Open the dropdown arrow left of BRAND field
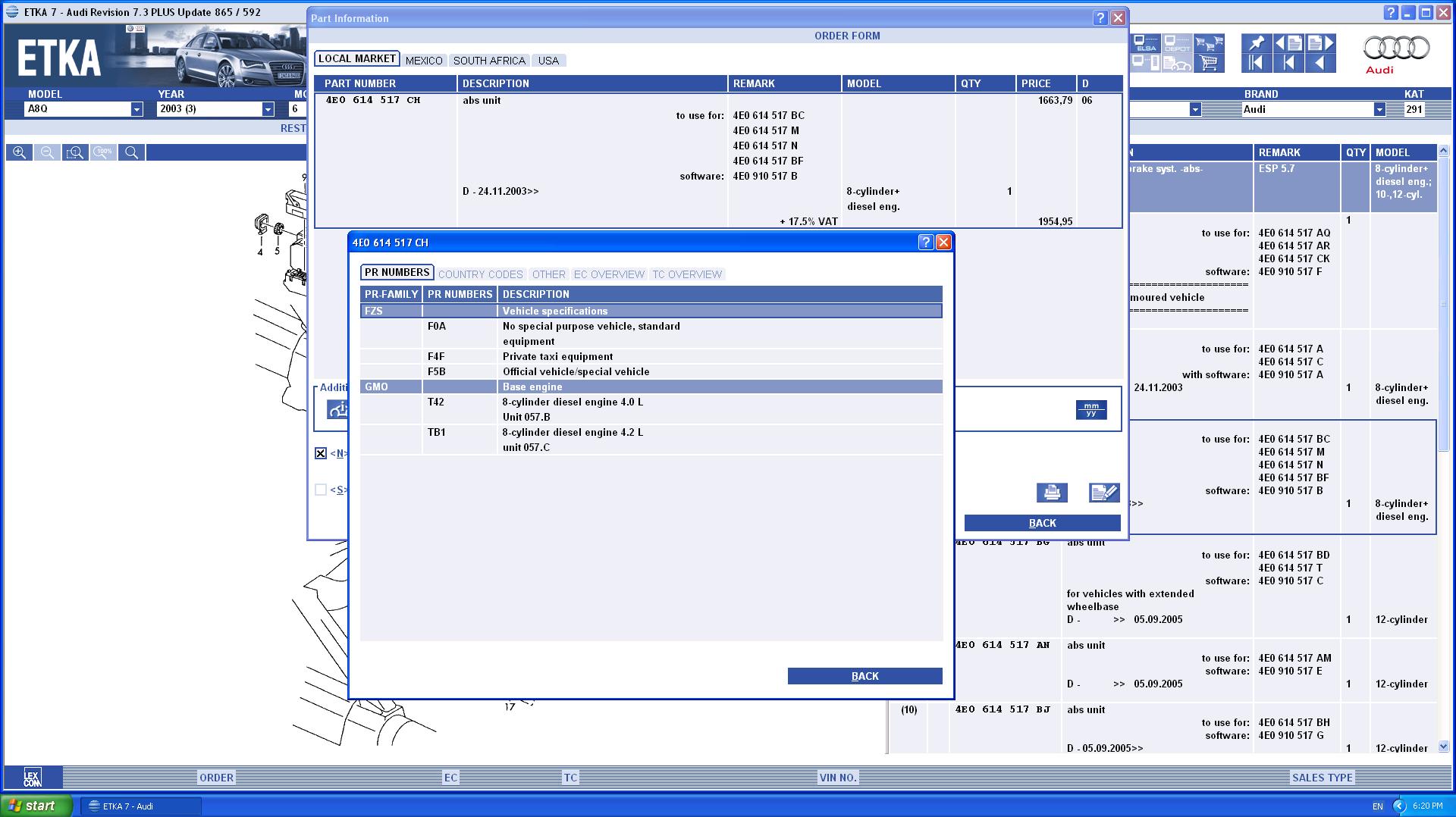The image size is (1456, 817). (x=1195, y=109)
